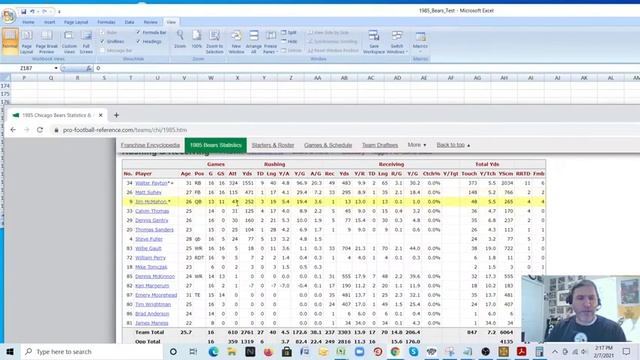Image resolution: width=640 pixels, height=360 pixels.
Task: Click the Windows Start button
Action: point(10,351)
